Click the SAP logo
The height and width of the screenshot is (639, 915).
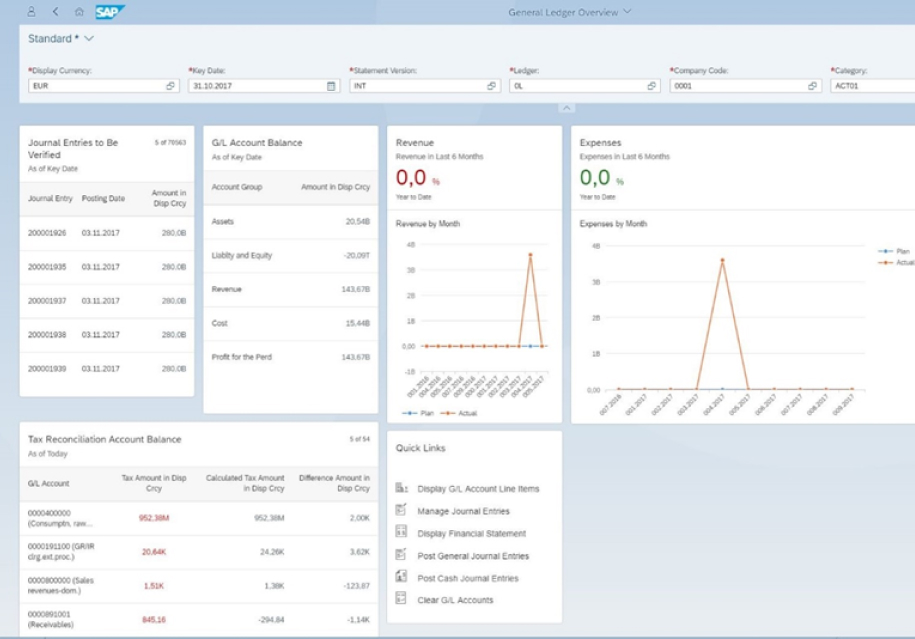pyautogui.click(x=110, y=12)
